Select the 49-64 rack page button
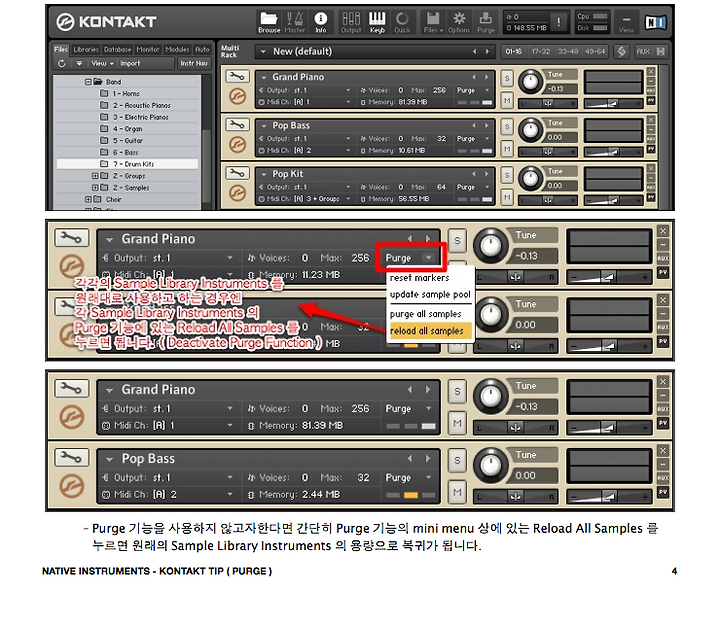The height and width of the screenshot is (626, 720). [595, 51]
